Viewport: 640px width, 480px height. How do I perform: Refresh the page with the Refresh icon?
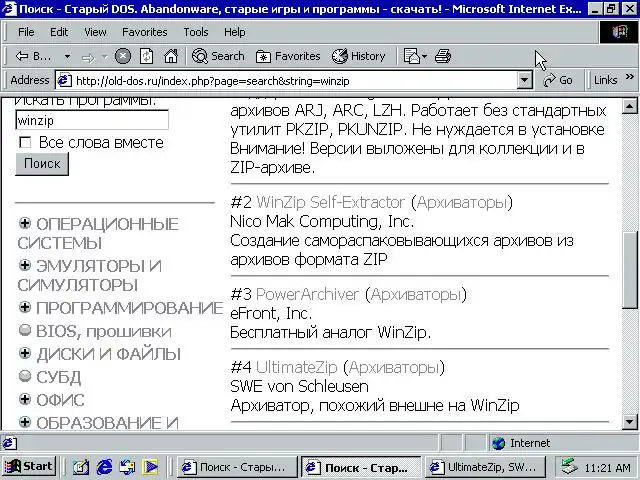(147, 56)
